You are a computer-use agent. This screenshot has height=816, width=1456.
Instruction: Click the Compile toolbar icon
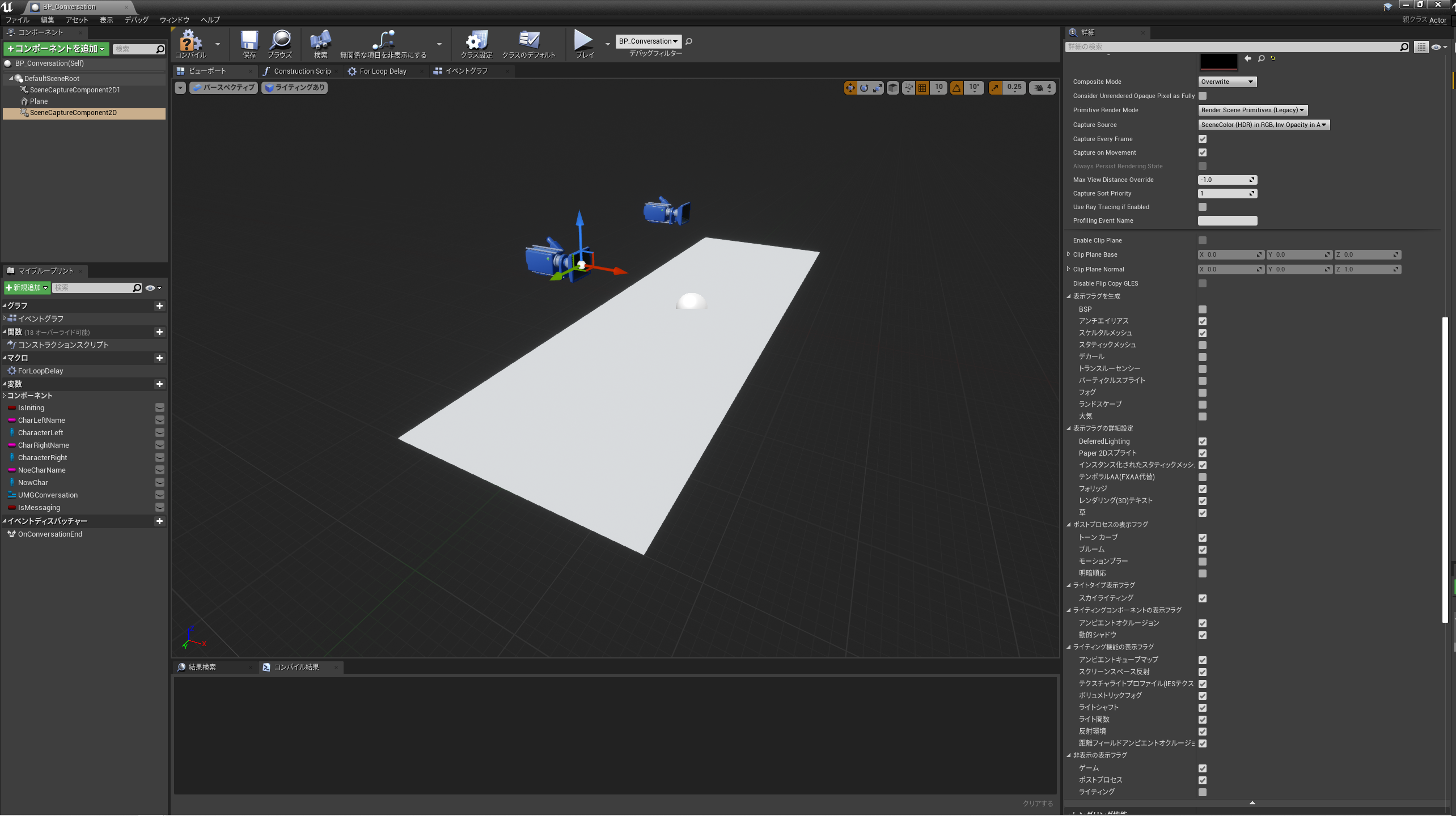[191, 41]
